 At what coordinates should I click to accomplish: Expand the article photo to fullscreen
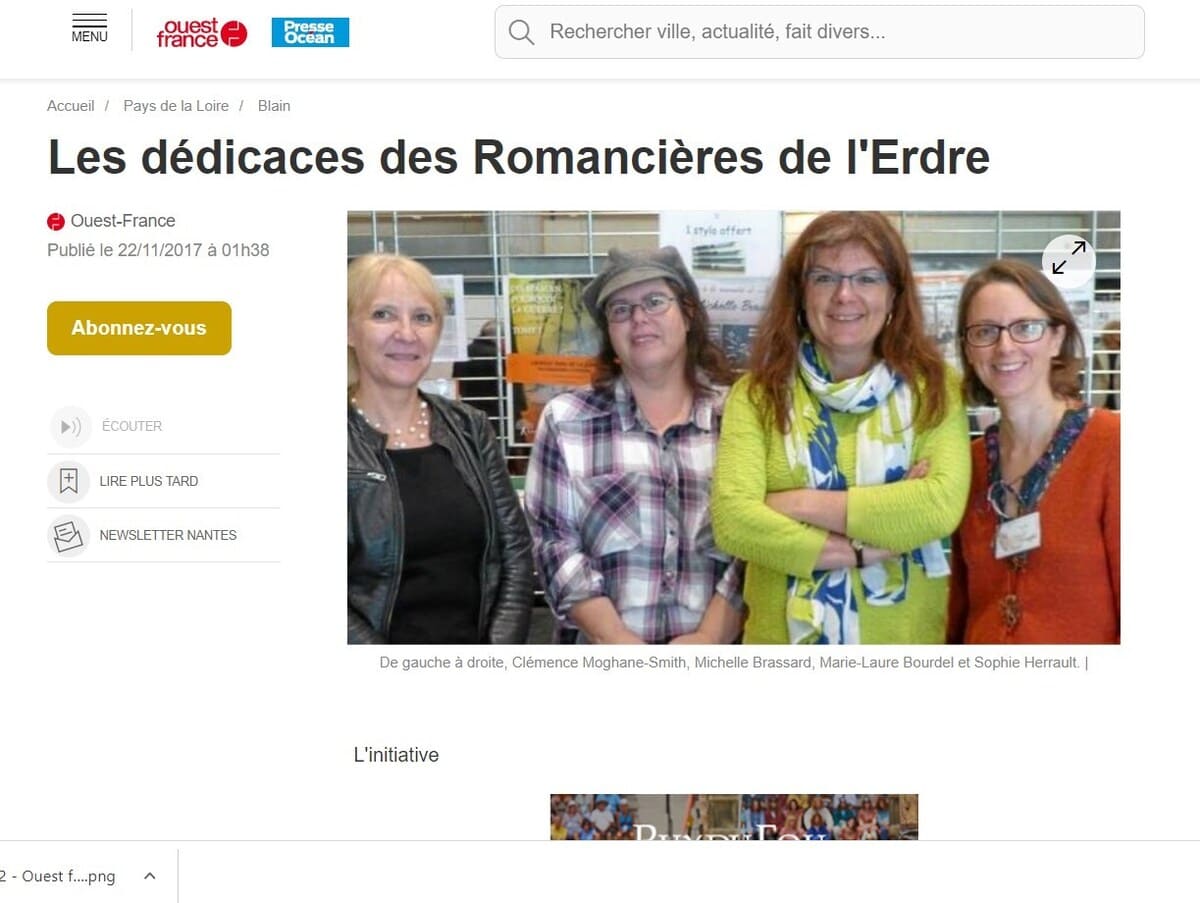(1068, 257)
